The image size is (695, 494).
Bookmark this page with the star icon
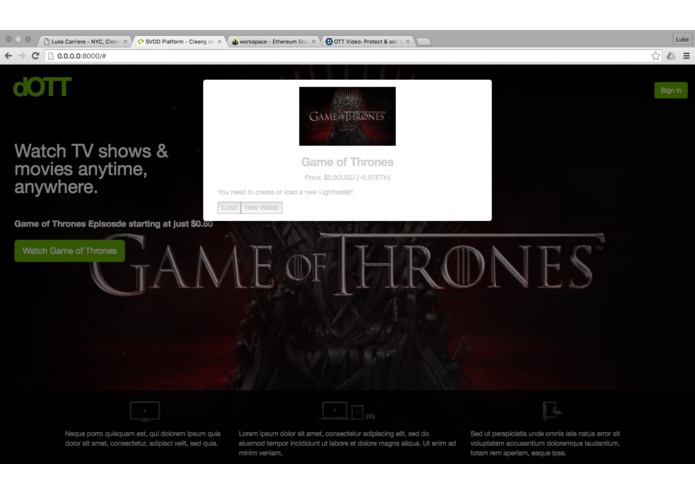tap(656, 56)
